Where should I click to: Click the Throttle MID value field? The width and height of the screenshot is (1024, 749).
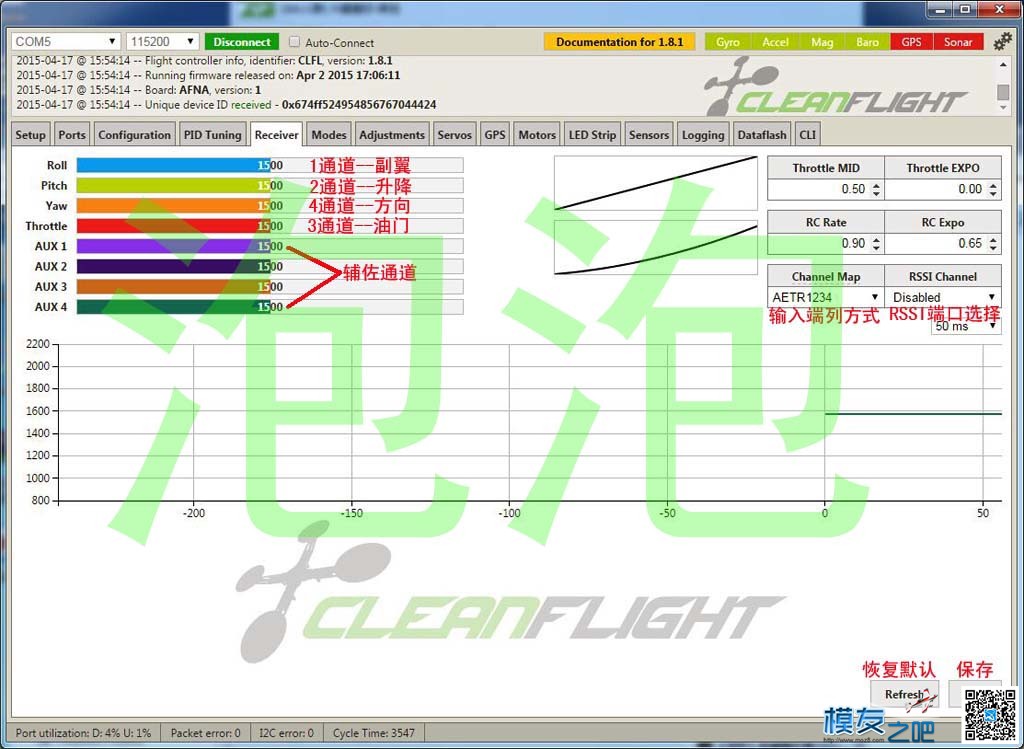(x=825, y=189)
